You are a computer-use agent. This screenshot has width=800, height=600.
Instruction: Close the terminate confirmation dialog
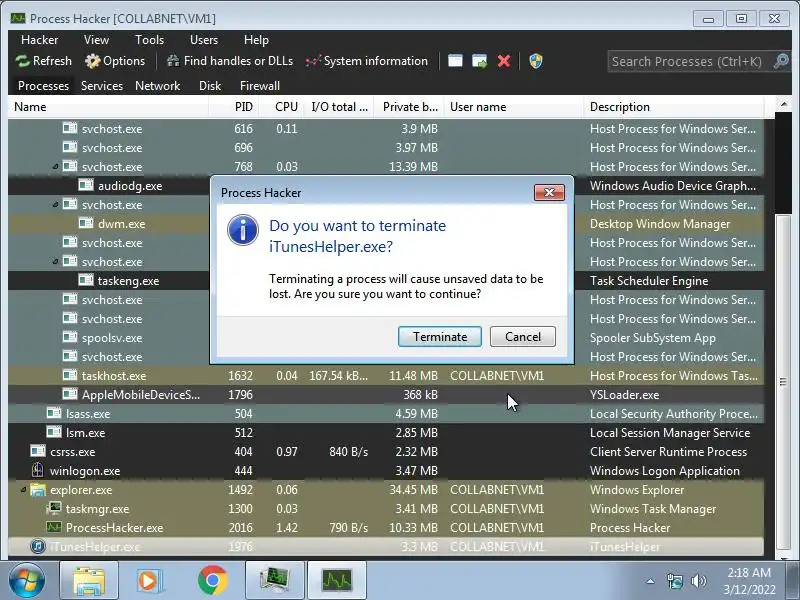point(549,192)
